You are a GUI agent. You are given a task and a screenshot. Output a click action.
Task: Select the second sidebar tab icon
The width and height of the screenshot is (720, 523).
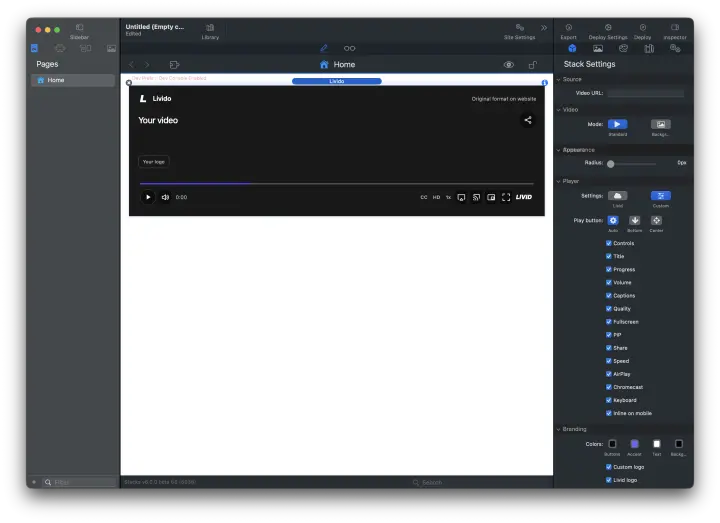pyautogui.click(x=60, y=48)
